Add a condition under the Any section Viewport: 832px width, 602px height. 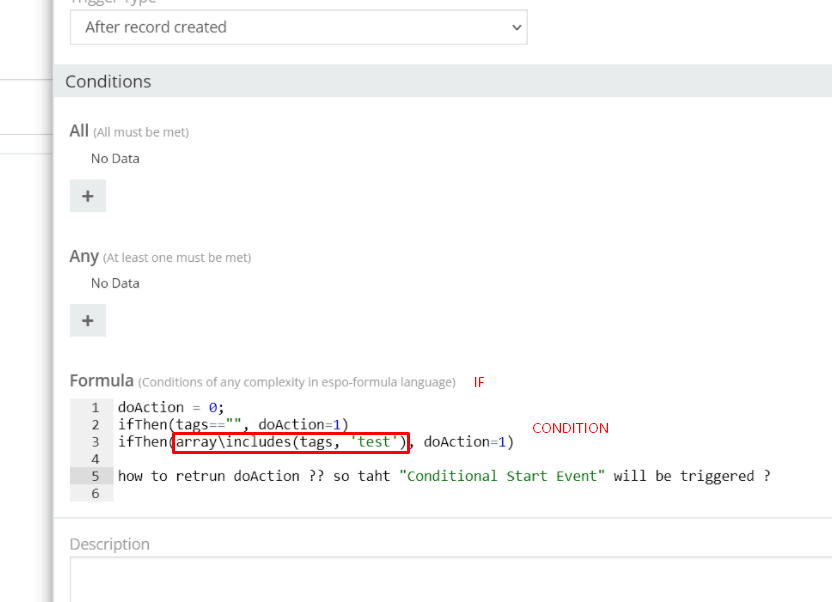(x=87, y=320)
